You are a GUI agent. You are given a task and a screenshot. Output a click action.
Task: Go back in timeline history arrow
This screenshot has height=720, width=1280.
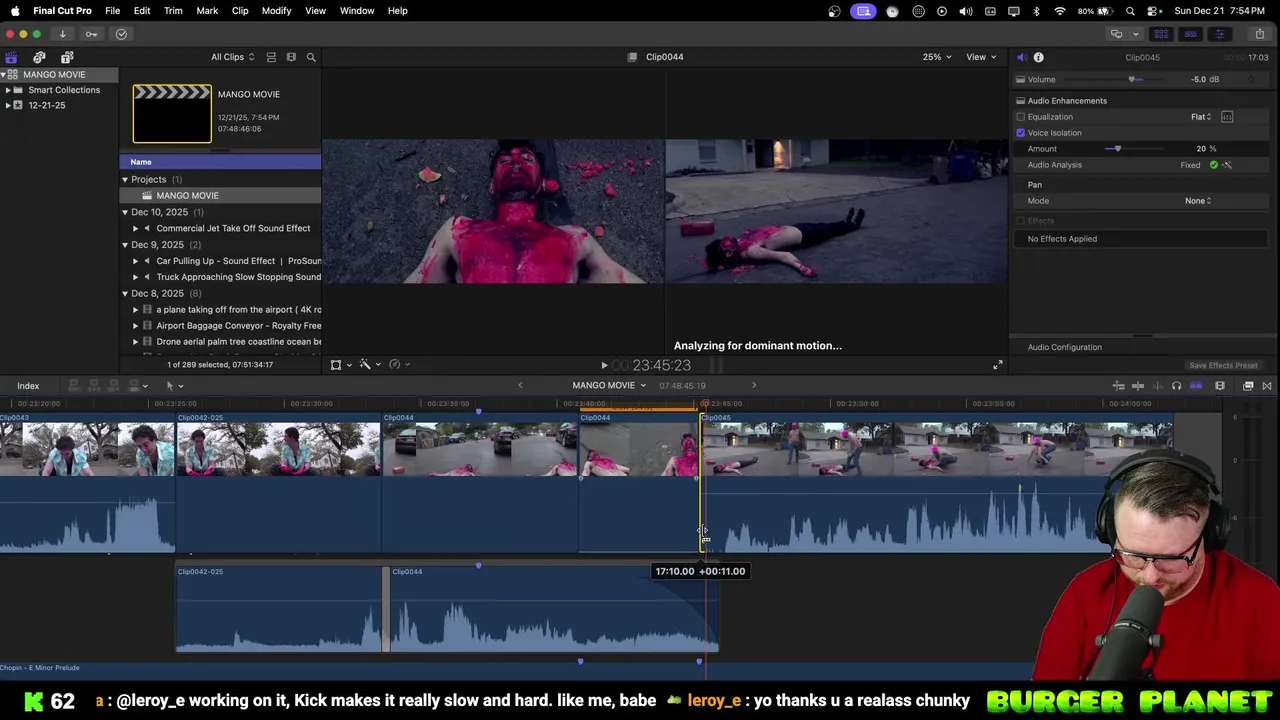520,386
